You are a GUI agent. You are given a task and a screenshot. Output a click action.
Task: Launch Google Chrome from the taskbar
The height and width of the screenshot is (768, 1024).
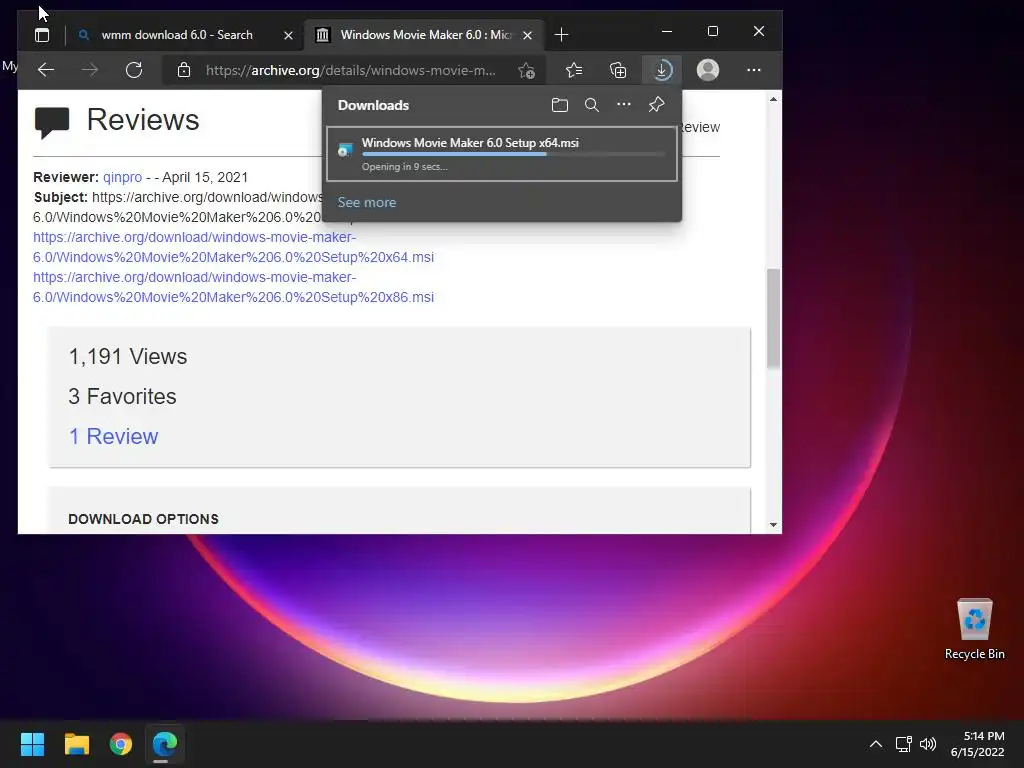point(121,744)
